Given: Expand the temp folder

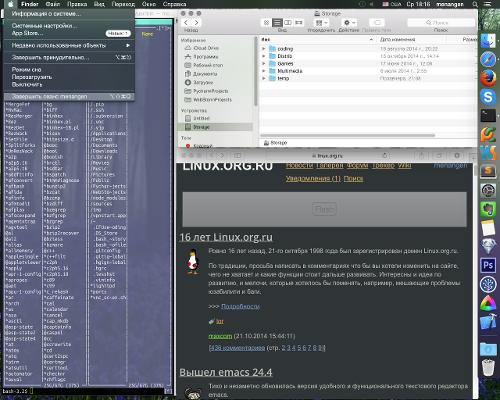Looking at the screenshot, I should [x=264, y=78].
